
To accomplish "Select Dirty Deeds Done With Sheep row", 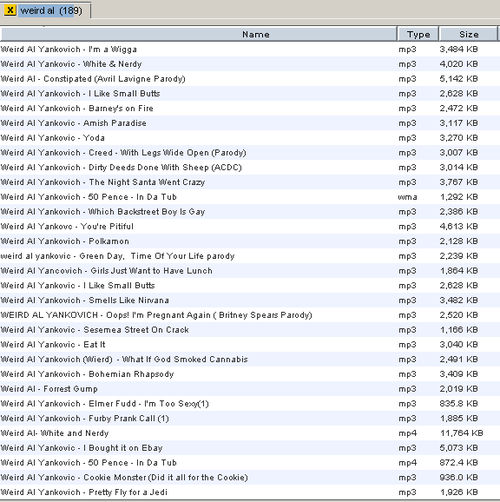I will point(250,167).
